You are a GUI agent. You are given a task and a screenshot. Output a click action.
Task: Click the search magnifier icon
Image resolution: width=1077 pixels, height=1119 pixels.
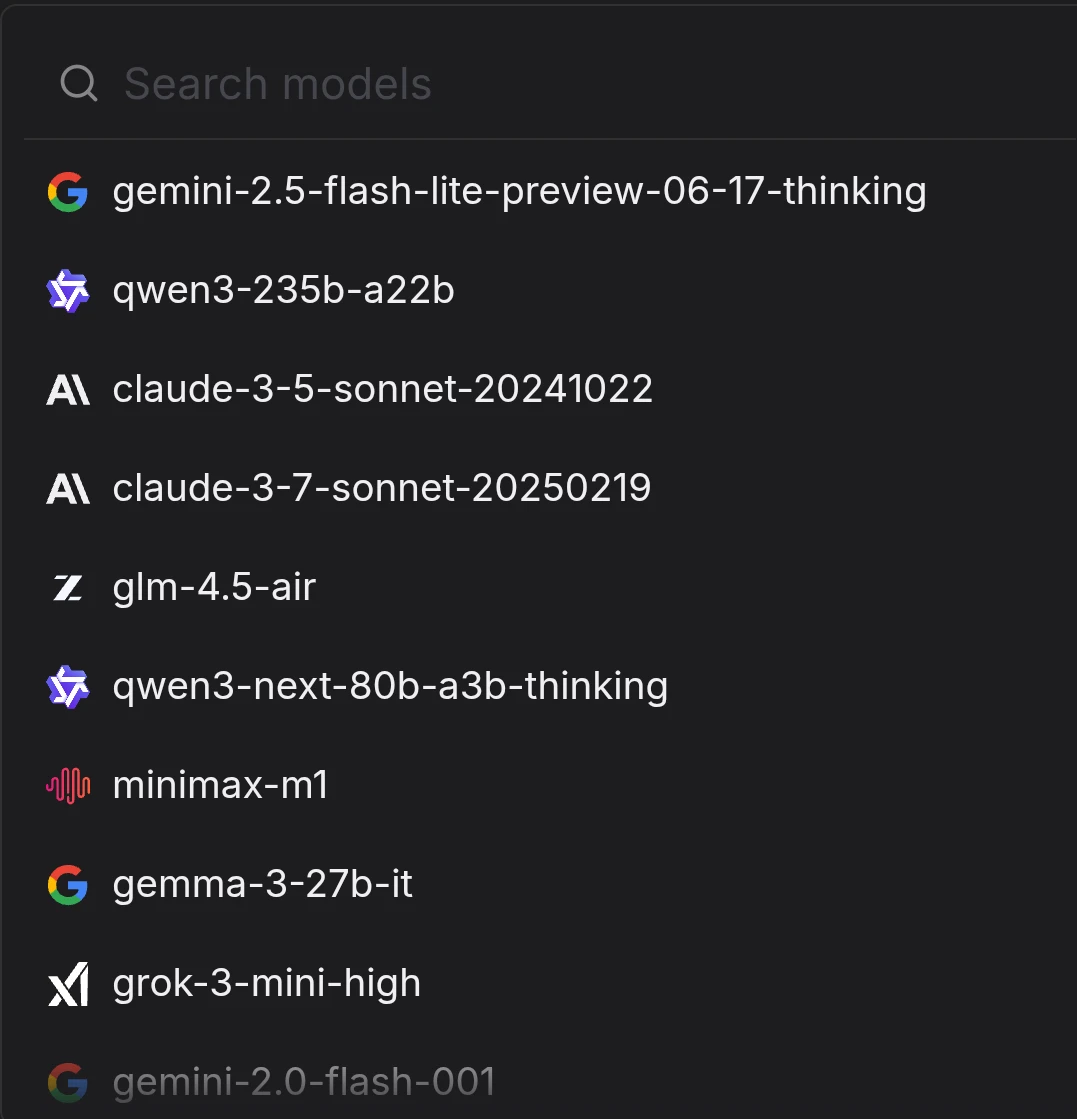tap(78, 84)
